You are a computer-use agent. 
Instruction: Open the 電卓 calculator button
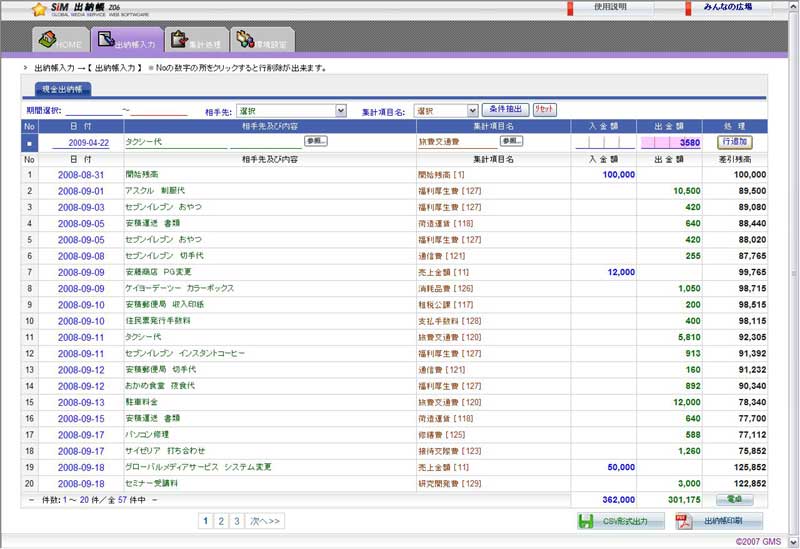734,498
